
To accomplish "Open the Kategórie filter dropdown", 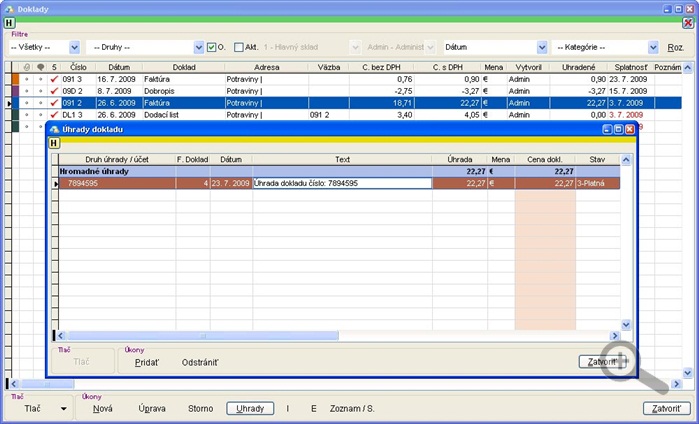I will (653, 47).
